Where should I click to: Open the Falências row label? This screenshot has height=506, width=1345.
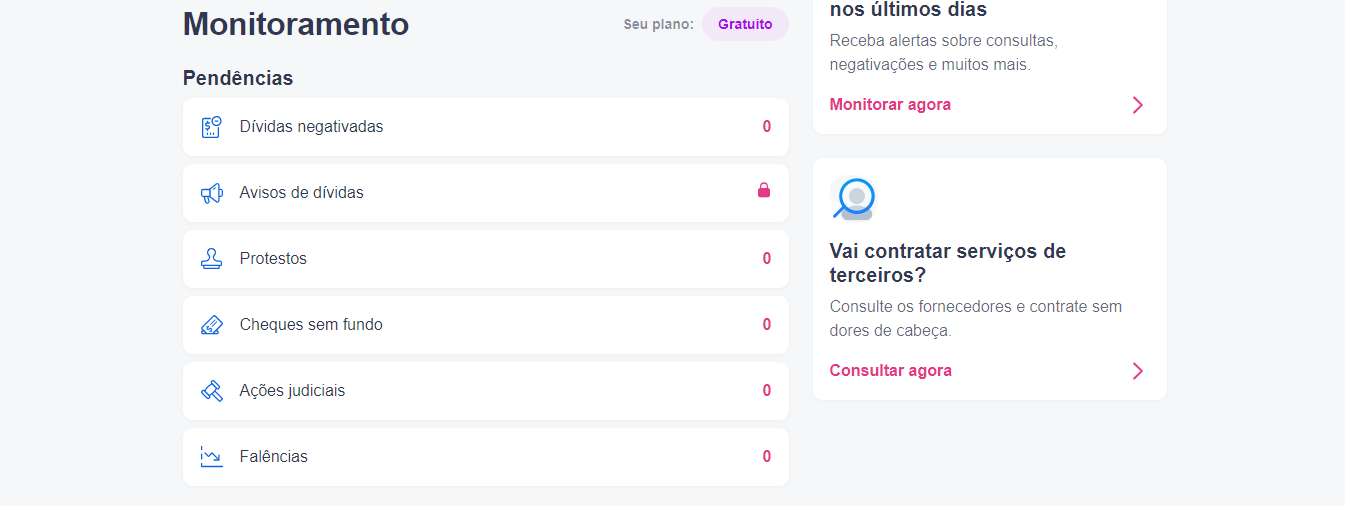coord(273,457)
